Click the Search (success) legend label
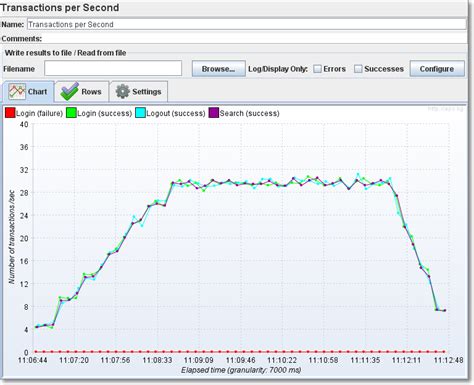 pos(249,113)
